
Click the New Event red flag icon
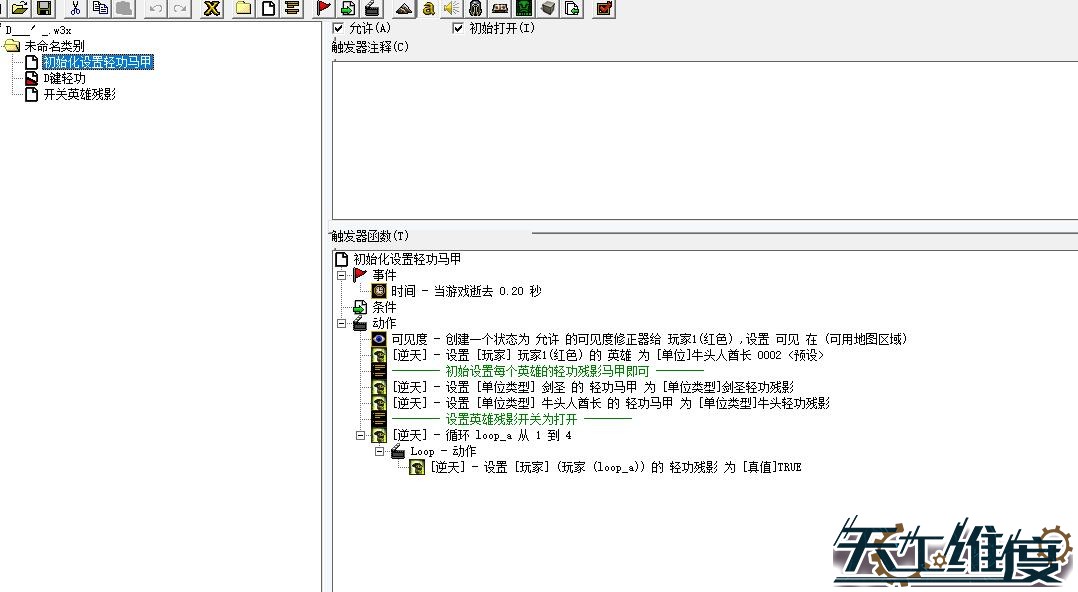323,9
